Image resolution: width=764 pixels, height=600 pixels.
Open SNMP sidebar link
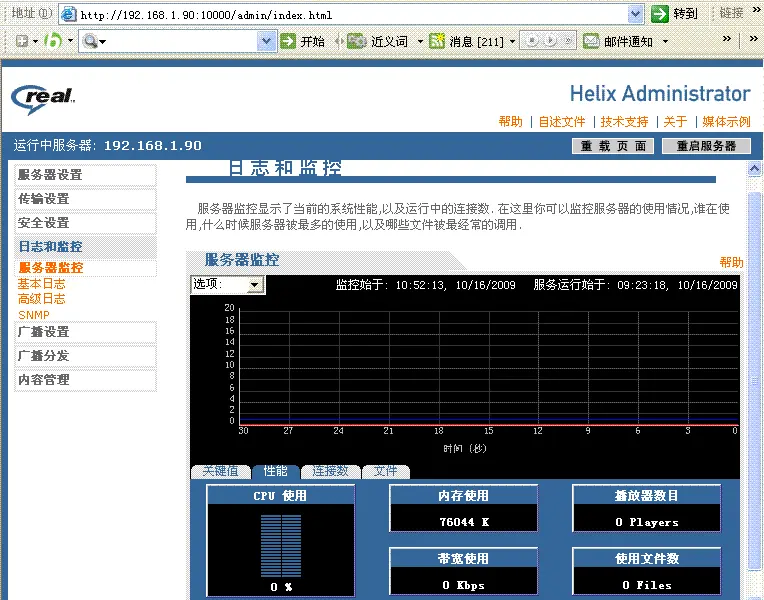(34, 315)
